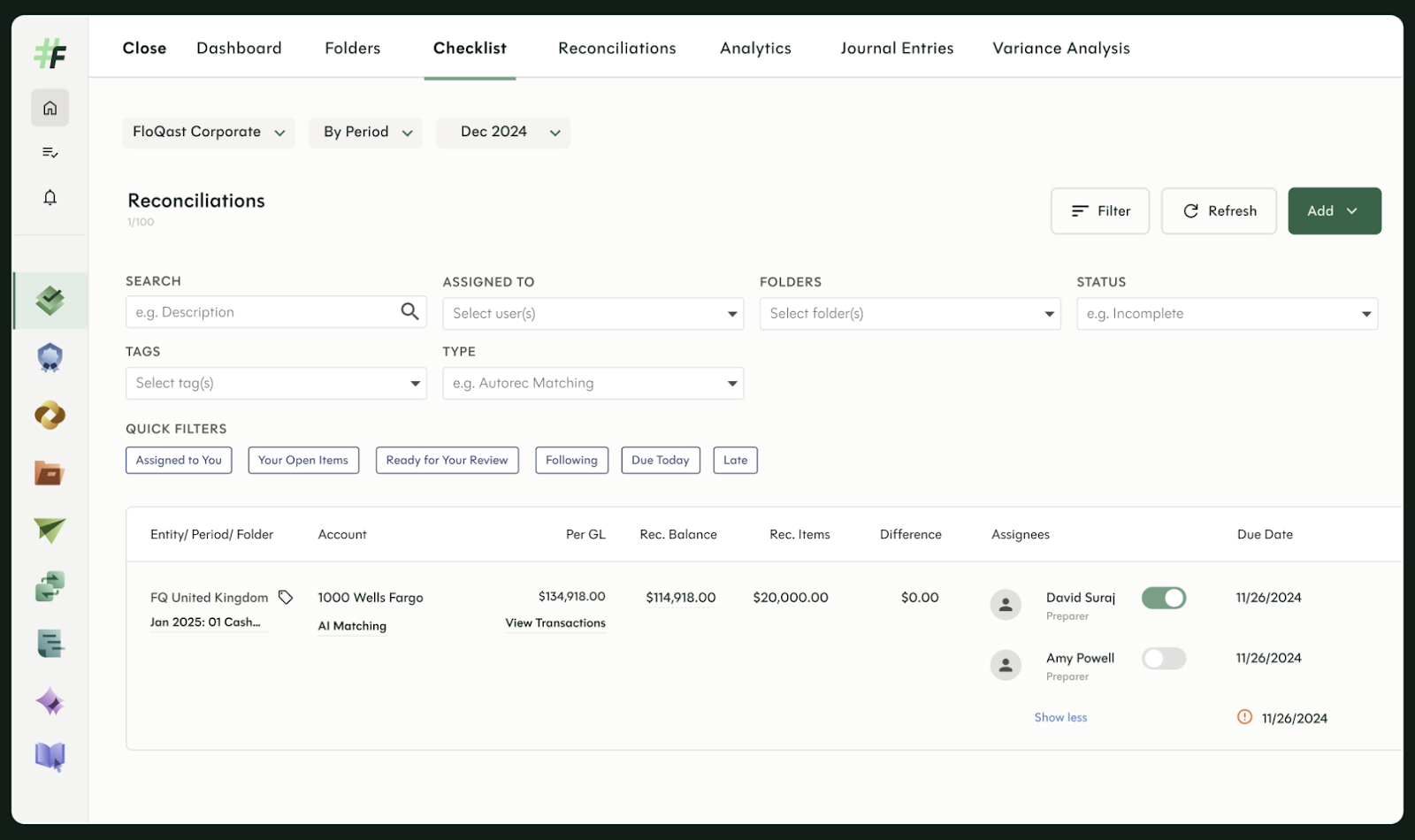The height and width of the screenshot is (840, 1415).
Task: Apply the Following quick filter
Action: (571, 460)
